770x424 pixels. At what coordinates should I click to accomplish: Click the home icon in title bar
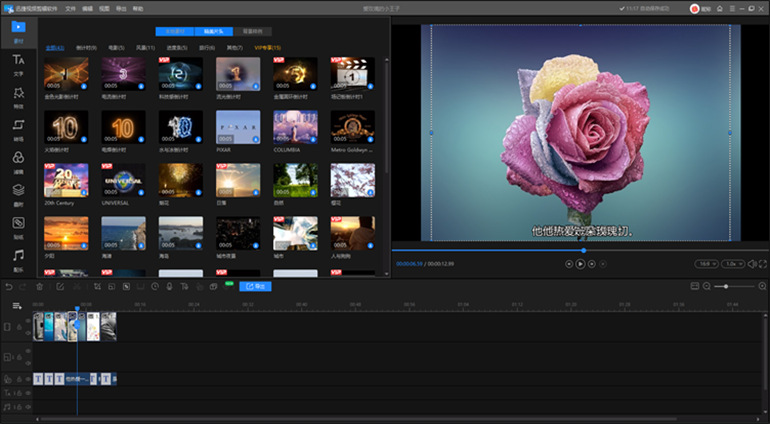coord(720,9)
